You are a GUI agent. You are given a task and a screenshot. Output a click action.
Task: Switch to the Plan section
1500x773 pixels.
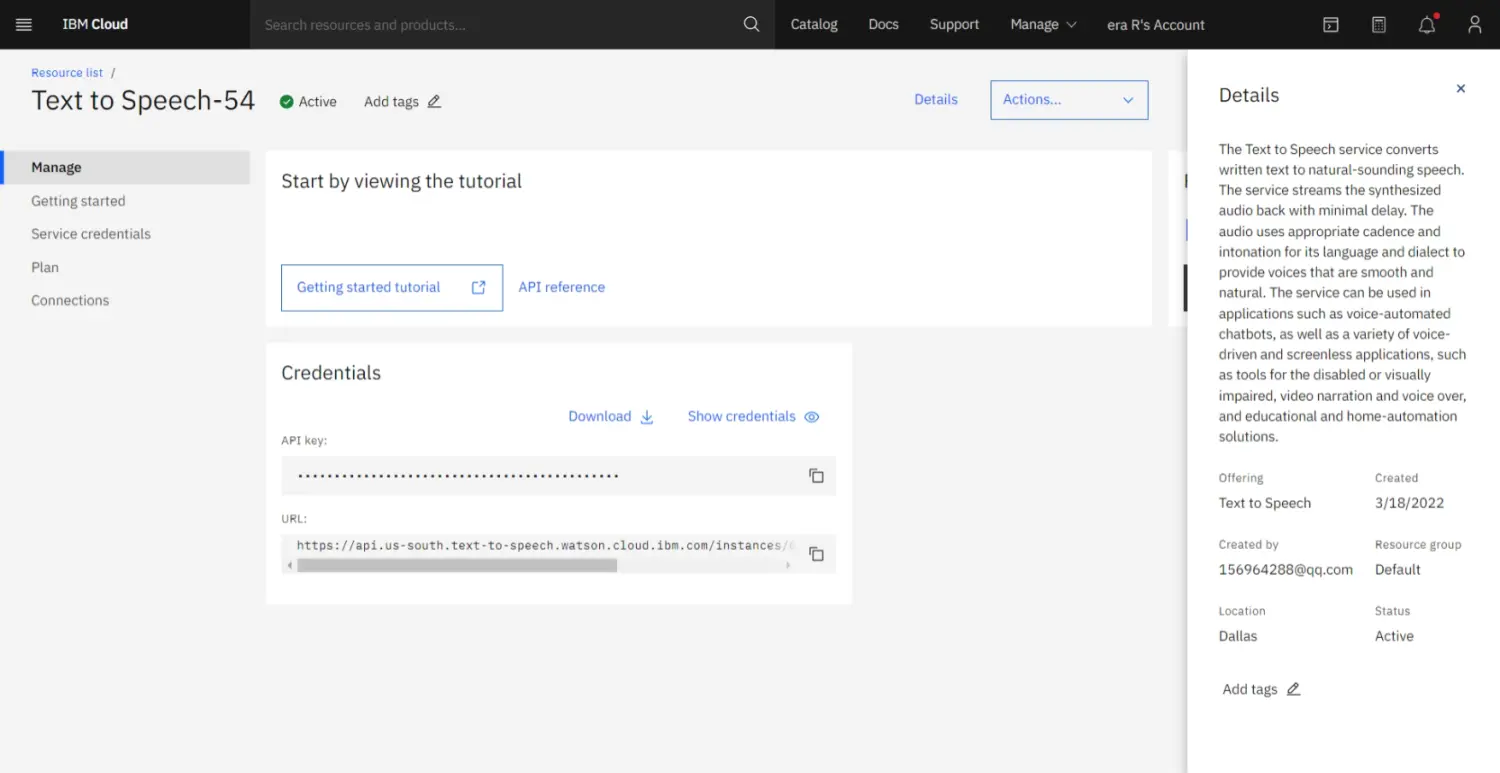pos(45,267)
